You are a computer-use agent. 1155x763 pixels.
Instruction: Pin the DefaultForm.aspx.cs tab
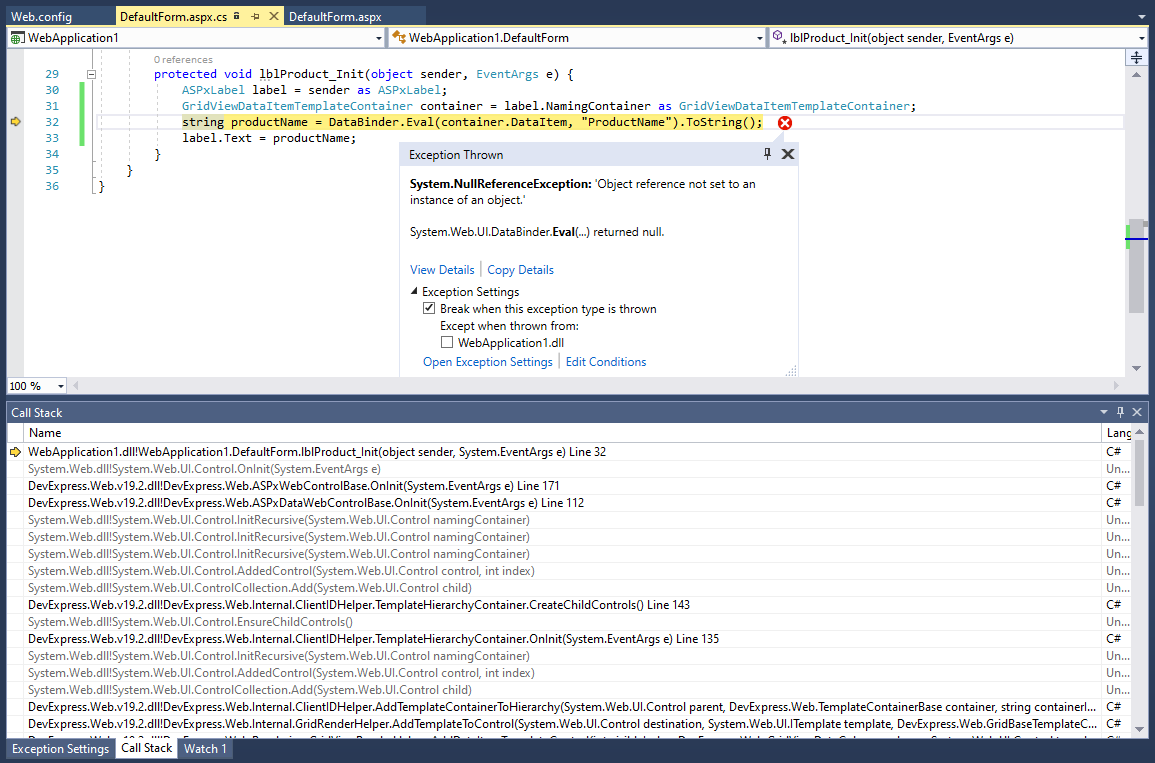coord(256,17)
